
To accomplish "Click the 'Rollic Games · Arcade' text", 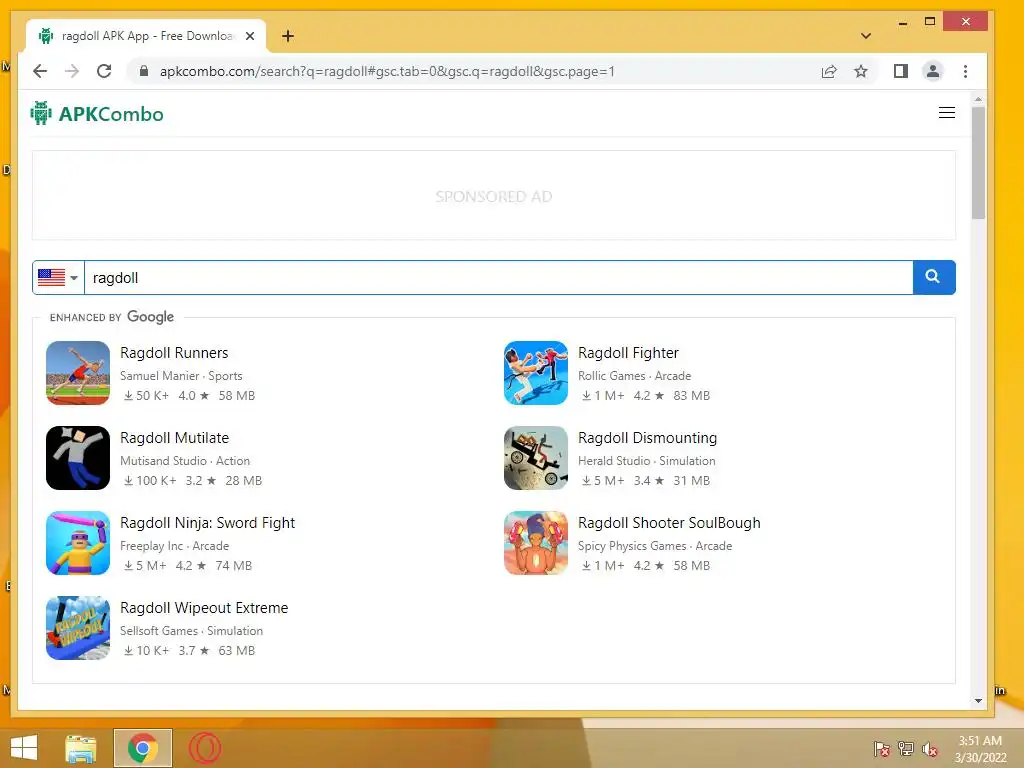I will click(x=634, y=376).
